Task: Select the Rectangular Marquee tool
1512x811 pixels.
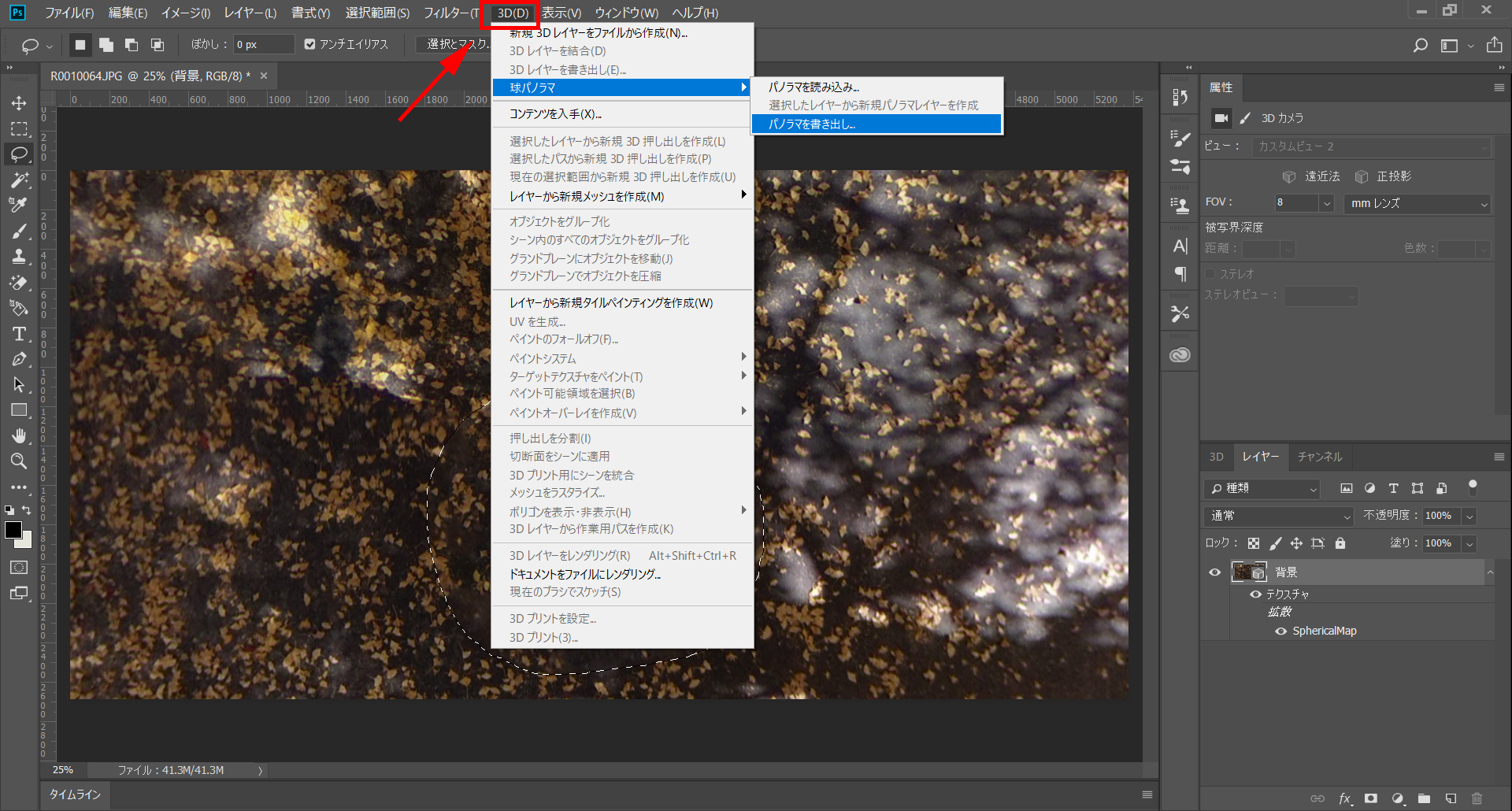Action: pyautogui.click(x=19, y=129)
